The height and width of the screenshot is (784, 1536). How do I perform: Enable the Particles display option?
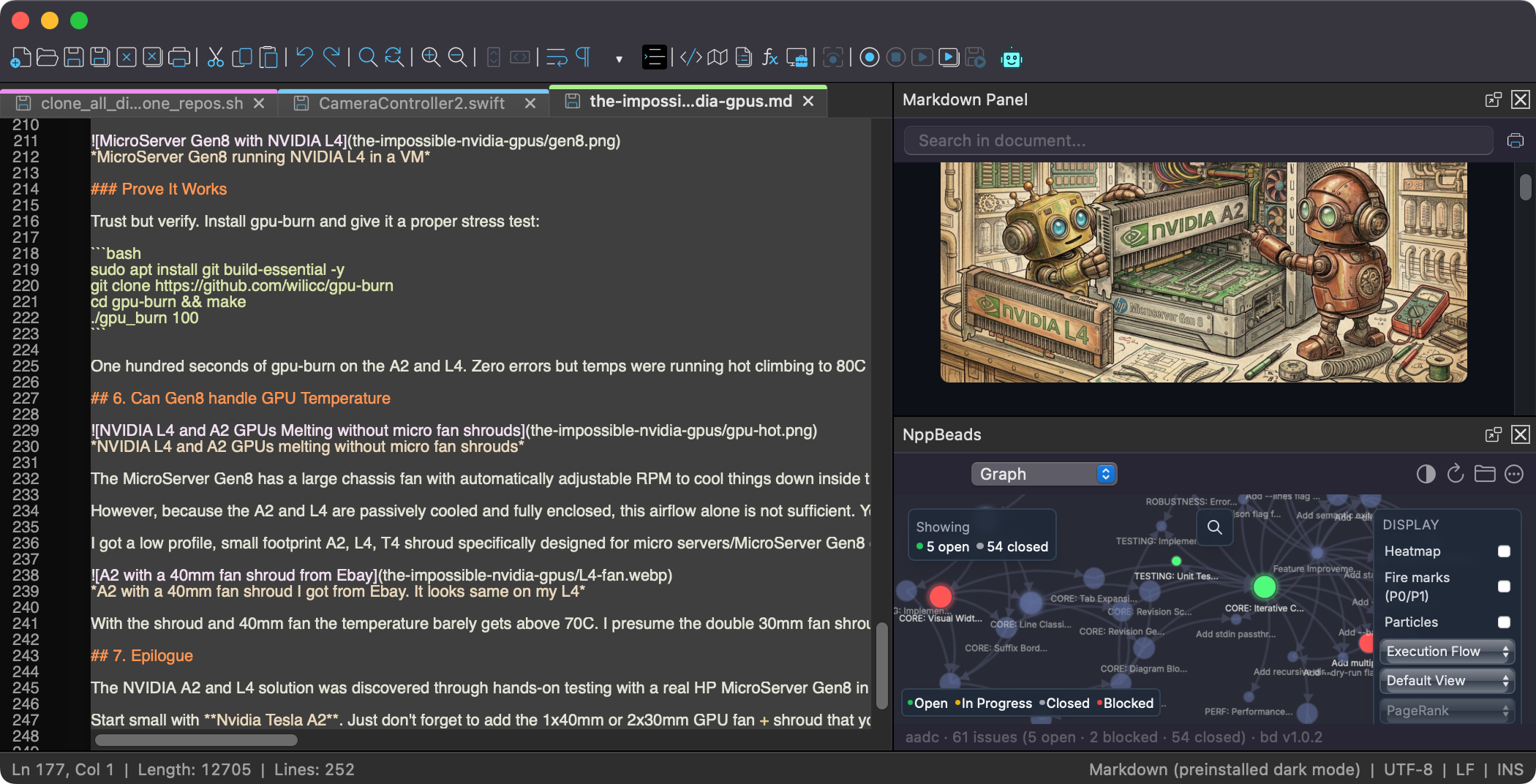1504,622
